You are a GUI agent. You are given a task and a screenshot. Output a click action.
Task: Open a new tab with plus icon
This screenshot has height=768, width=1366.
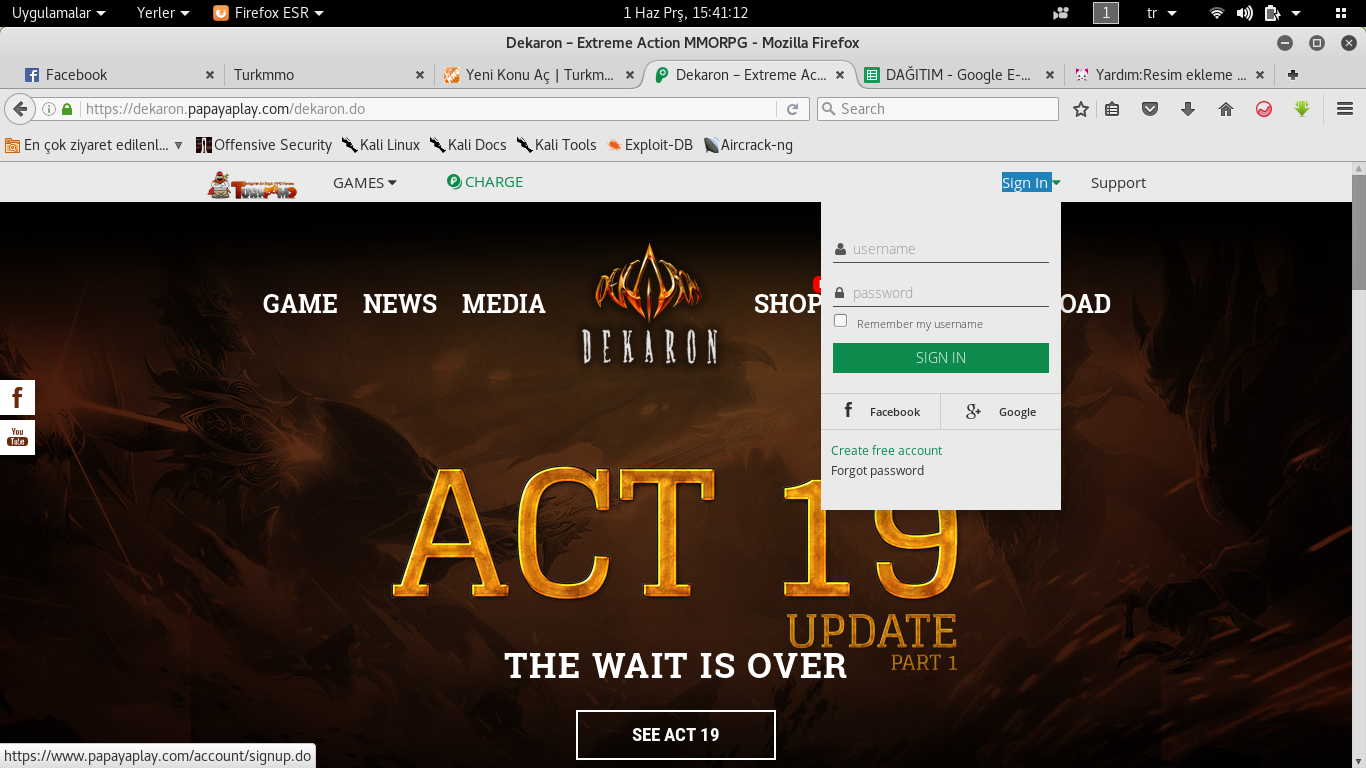pyautogui.click(x=1293, y=75)
